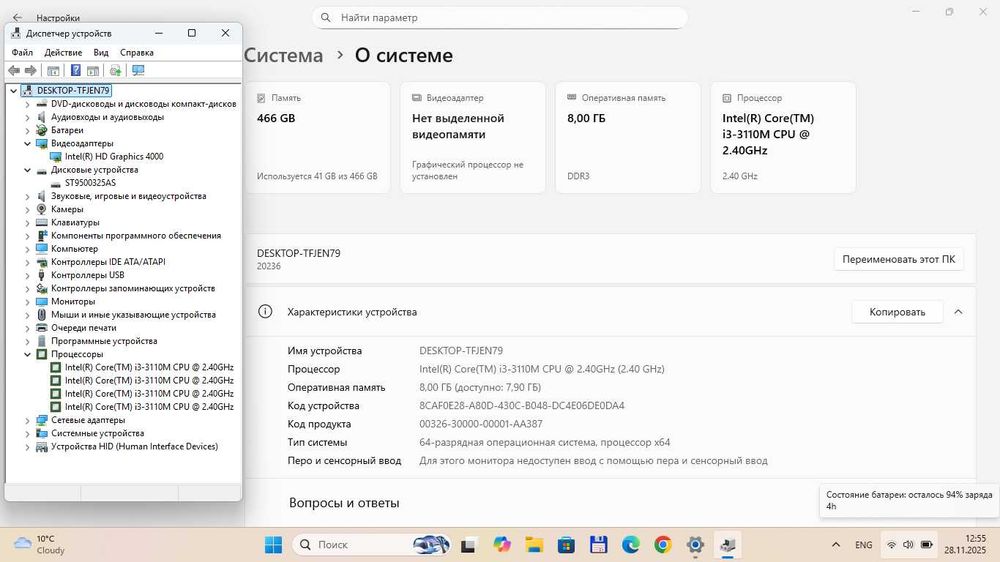Collapse the DESKTOP-TFJEN79 root node arrow
This screenshot has width=1000, height=562.
click(x=13, y=91)
